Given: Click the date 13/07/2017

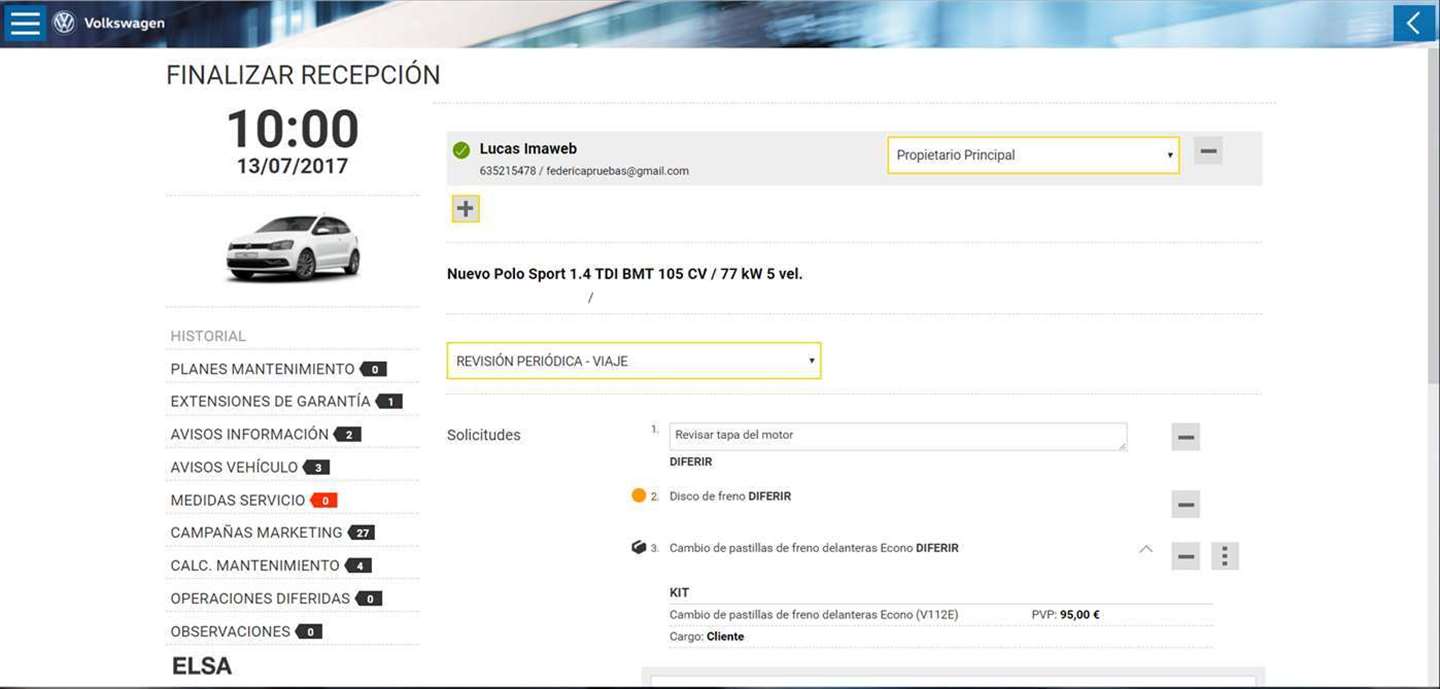Looking at the screenshot, I should click(x=293, y=166).
